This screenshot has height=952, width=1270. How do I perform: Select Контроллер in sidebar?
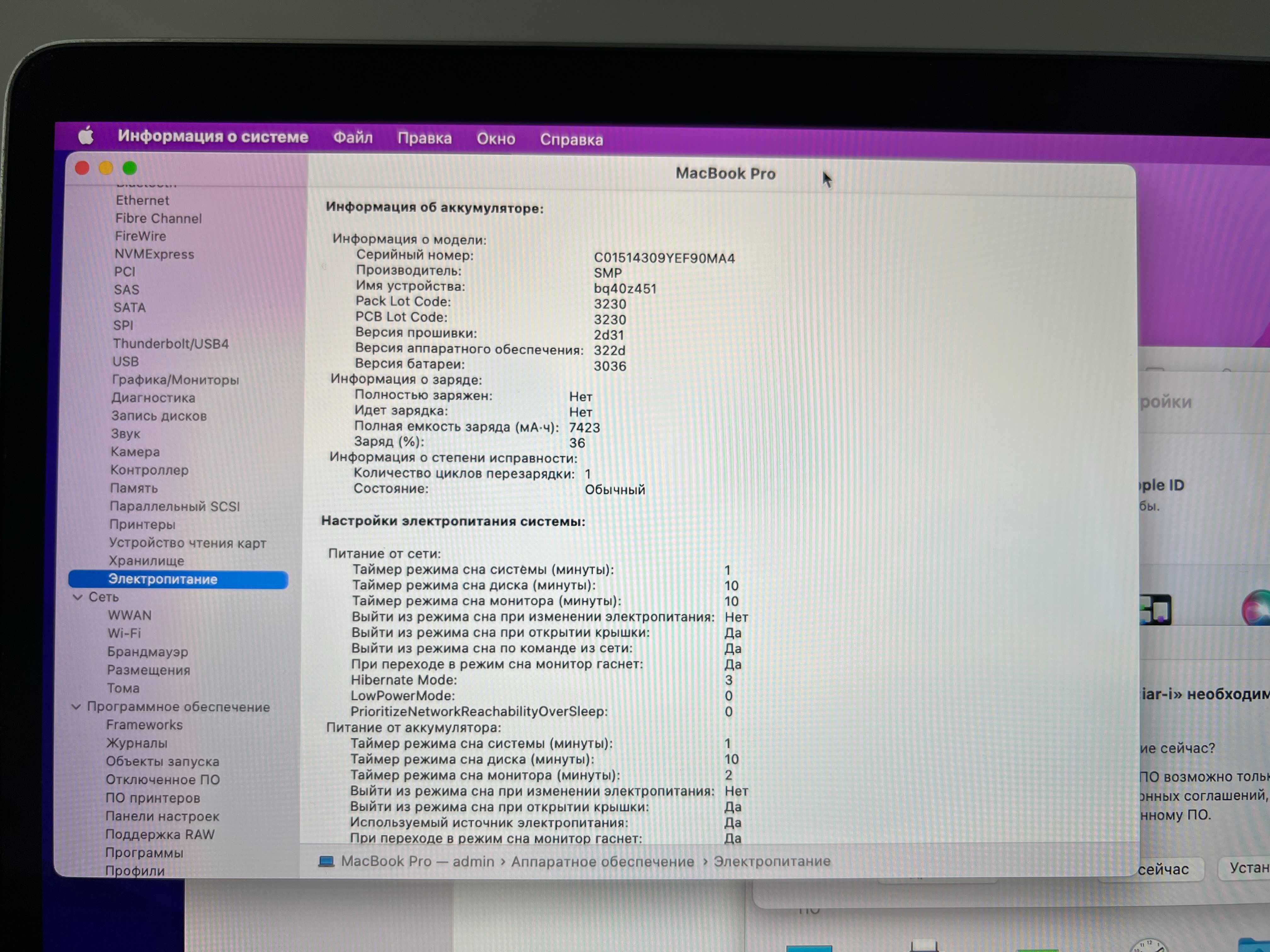(149, 470)
